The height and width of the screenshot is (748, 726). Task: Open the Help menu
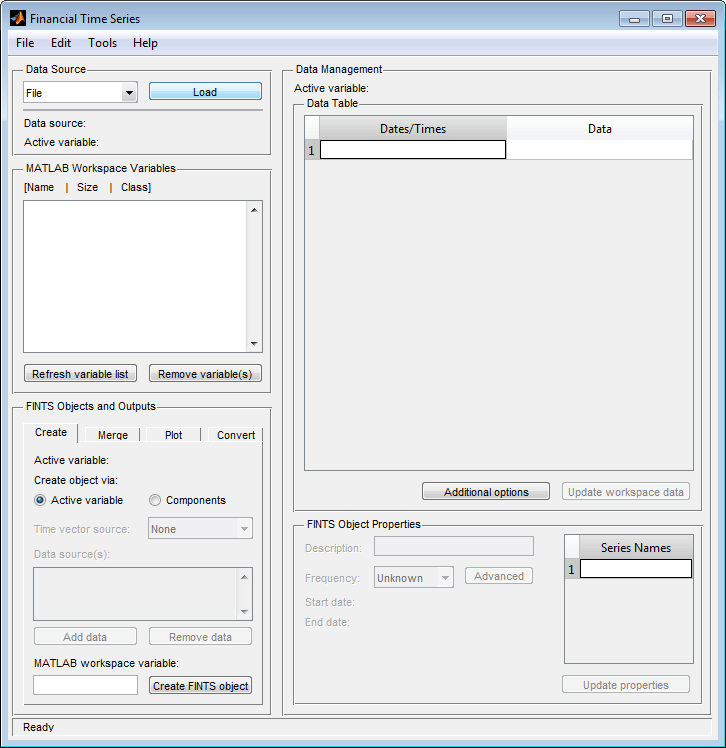(x=145, y=43)
